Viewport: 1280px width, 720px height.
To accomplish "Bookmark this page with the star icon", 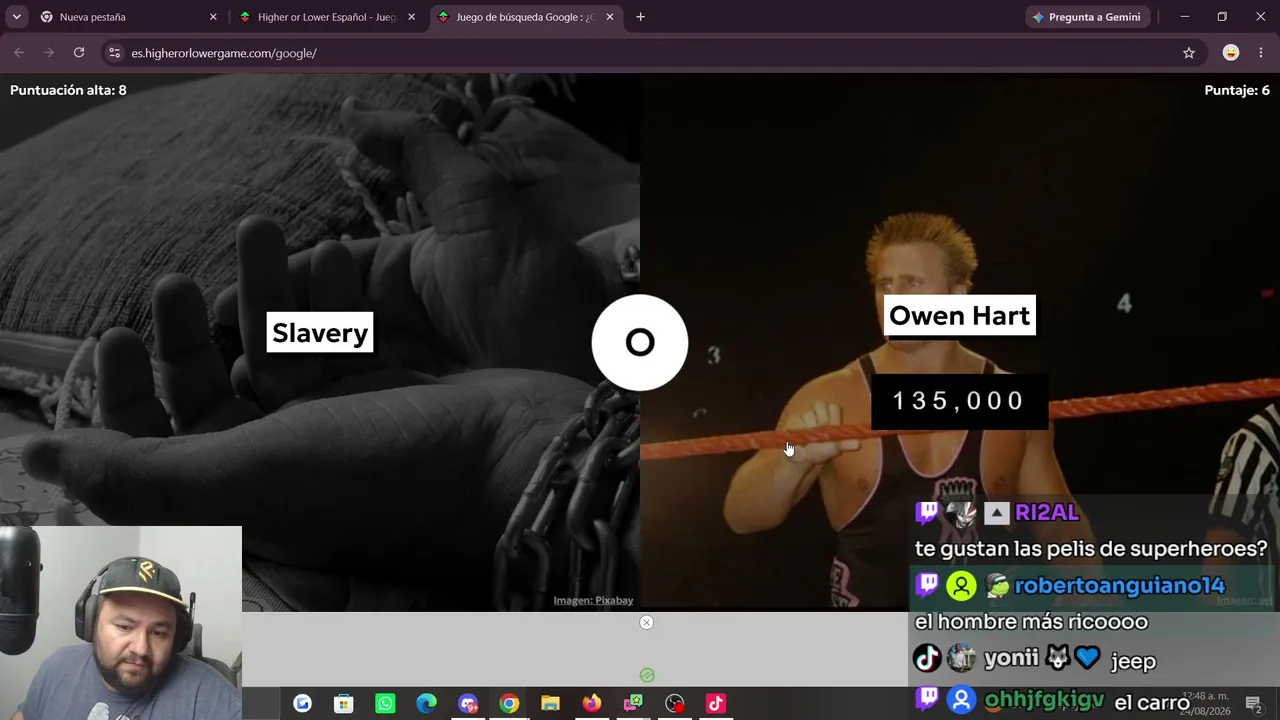I will point(1189,53).
